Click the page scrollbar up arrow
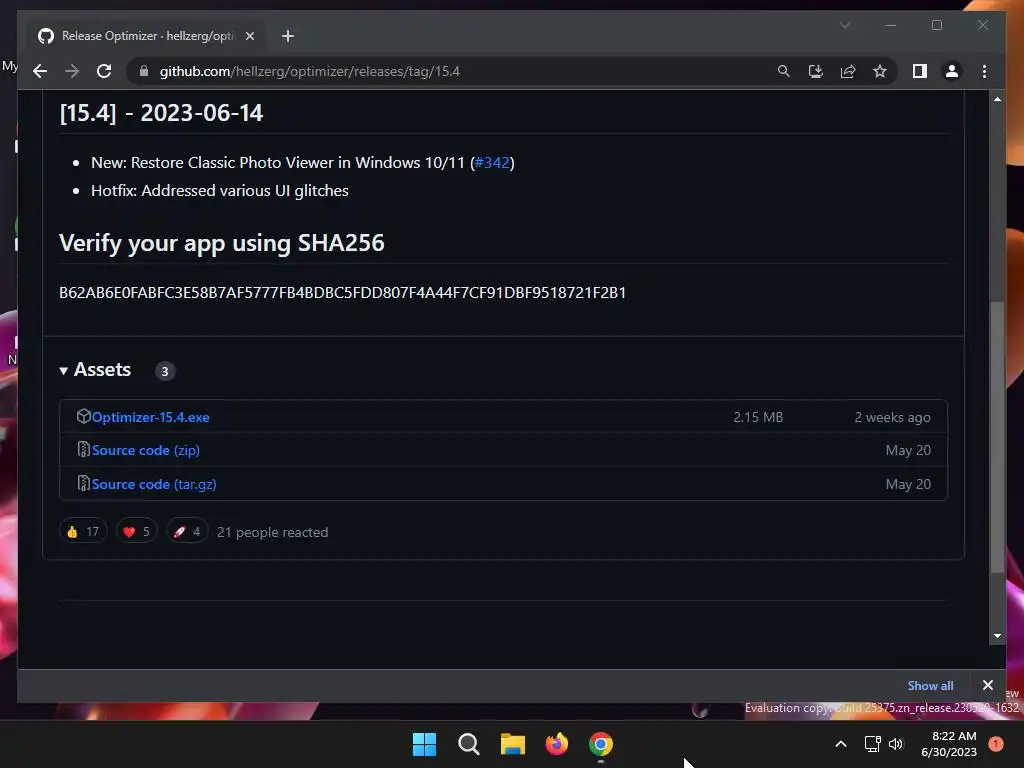1024x768 pixels. (997, 99)
